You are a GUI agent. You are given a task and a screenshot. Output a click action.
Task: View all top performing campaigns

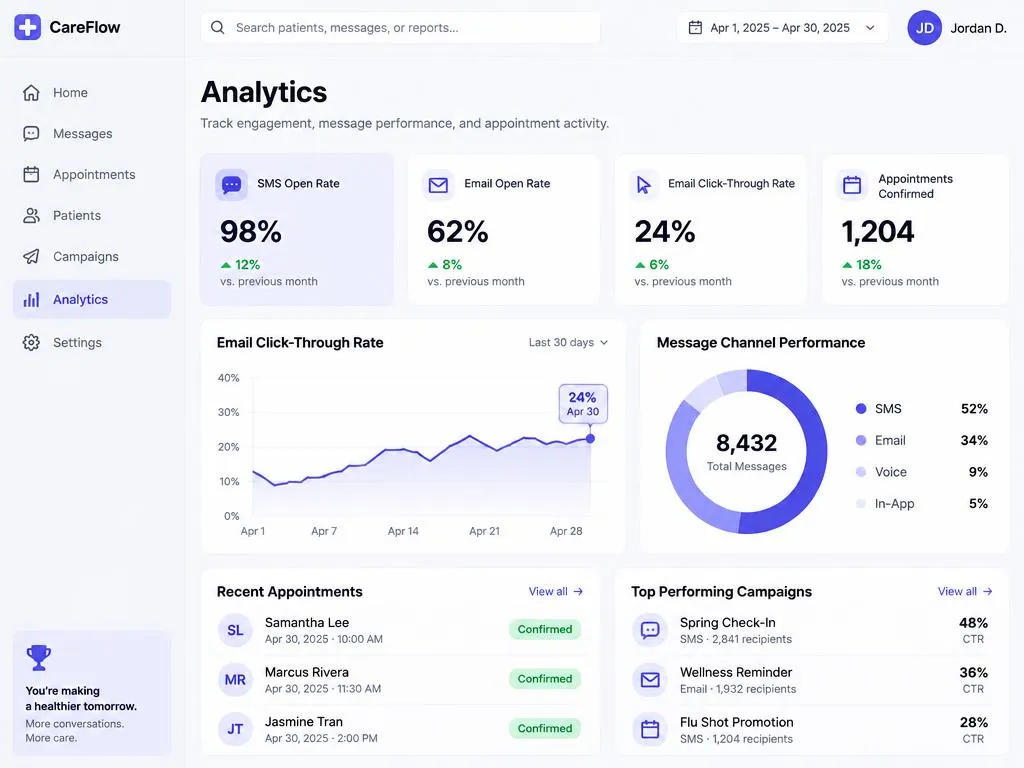click(x=965, y=591)
